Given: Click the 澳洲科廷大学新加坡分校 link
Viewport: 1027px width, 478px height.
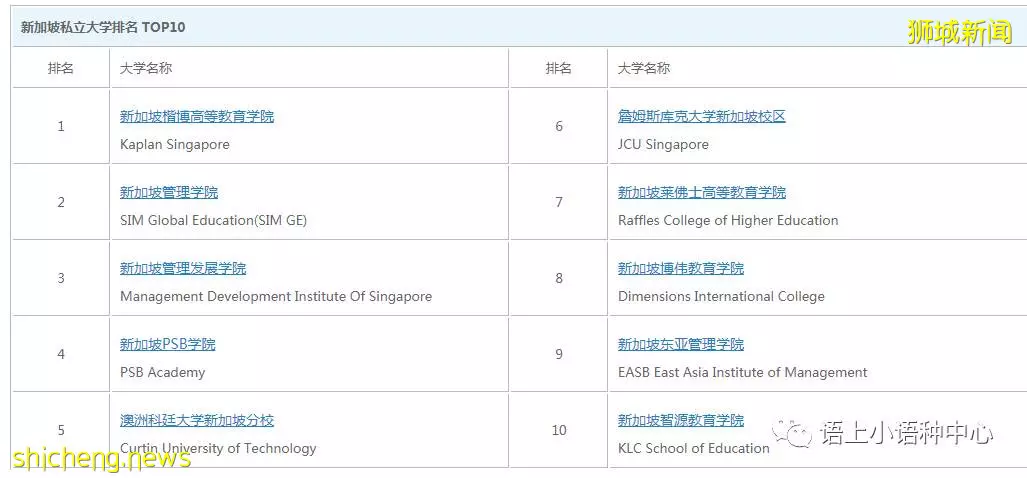Looking at the screenshot, I should pos(196,420).
